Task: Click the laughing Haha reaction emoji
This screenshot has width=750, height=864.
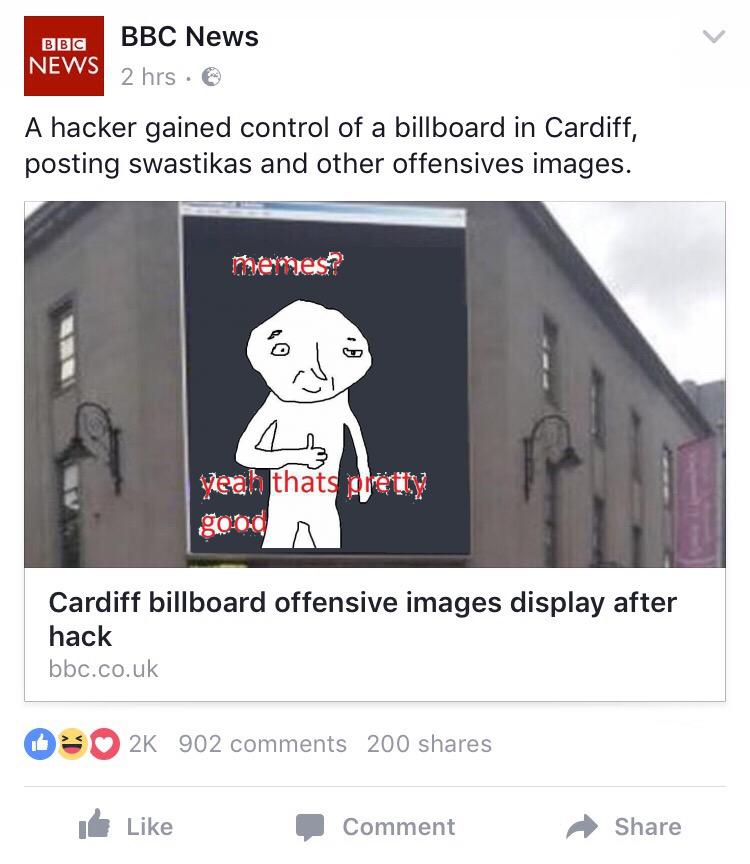Action: point(72,744)
